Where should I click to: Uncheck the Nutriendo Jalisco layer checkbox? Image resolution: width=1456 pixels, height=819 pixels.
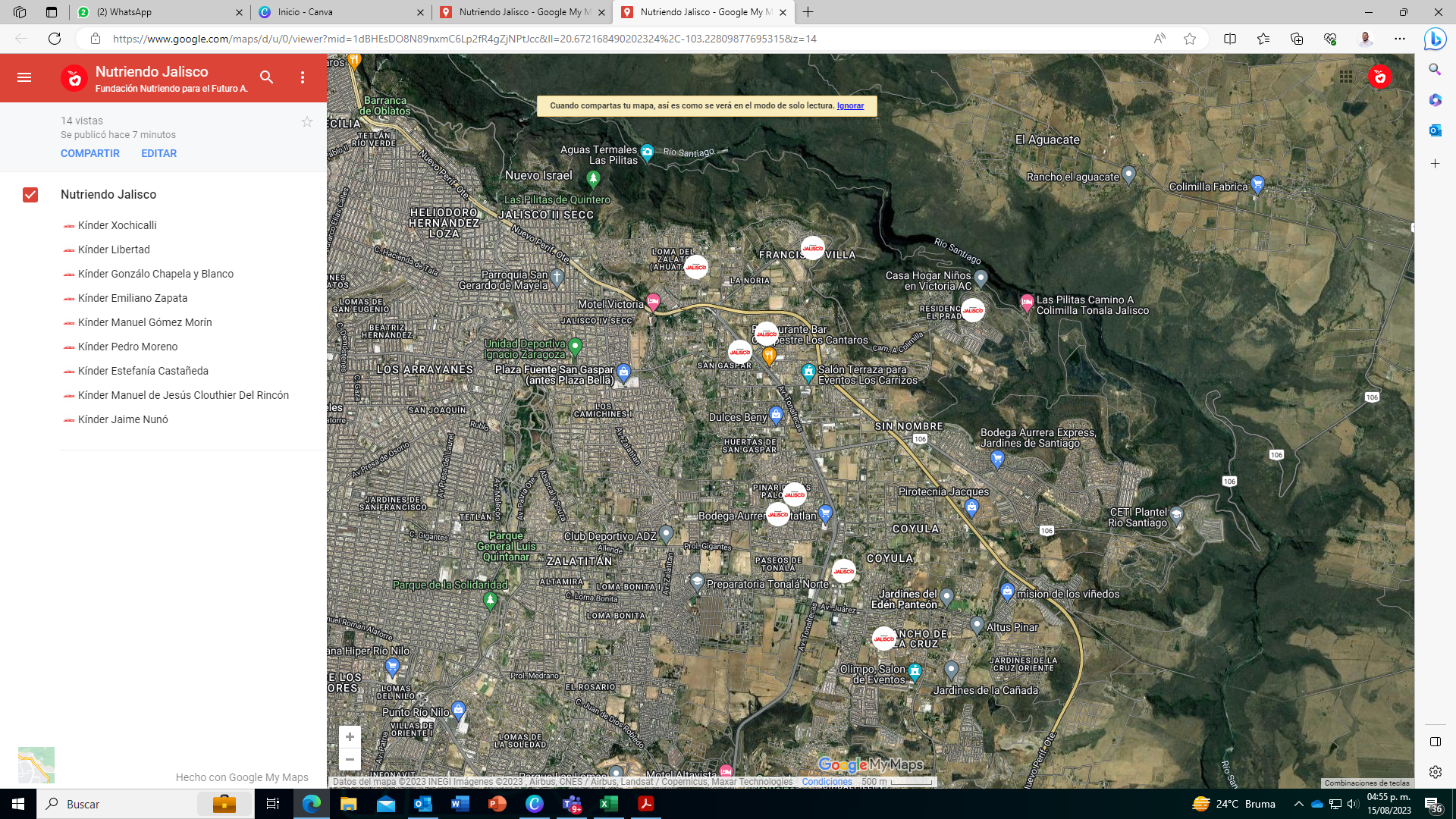30,195
